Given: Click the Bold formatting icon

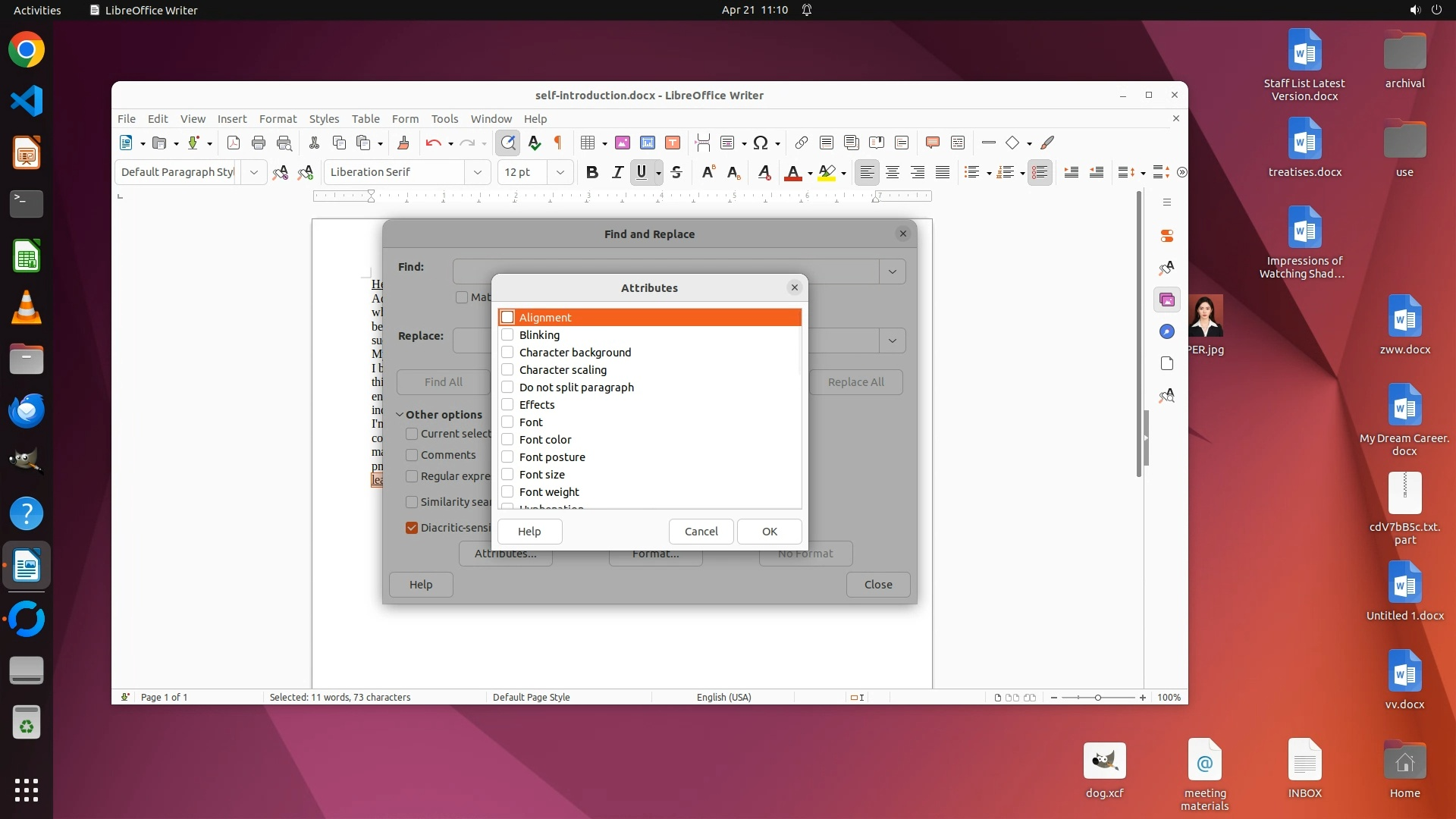Looking at the screenshot, I should coord(592,172).
